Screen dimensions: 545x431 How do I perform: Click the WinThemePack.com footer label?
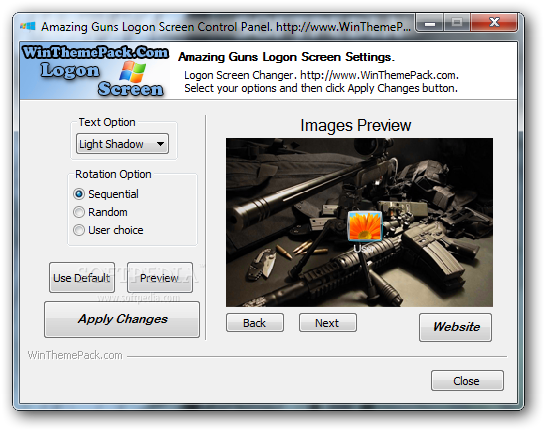[75, 355]
